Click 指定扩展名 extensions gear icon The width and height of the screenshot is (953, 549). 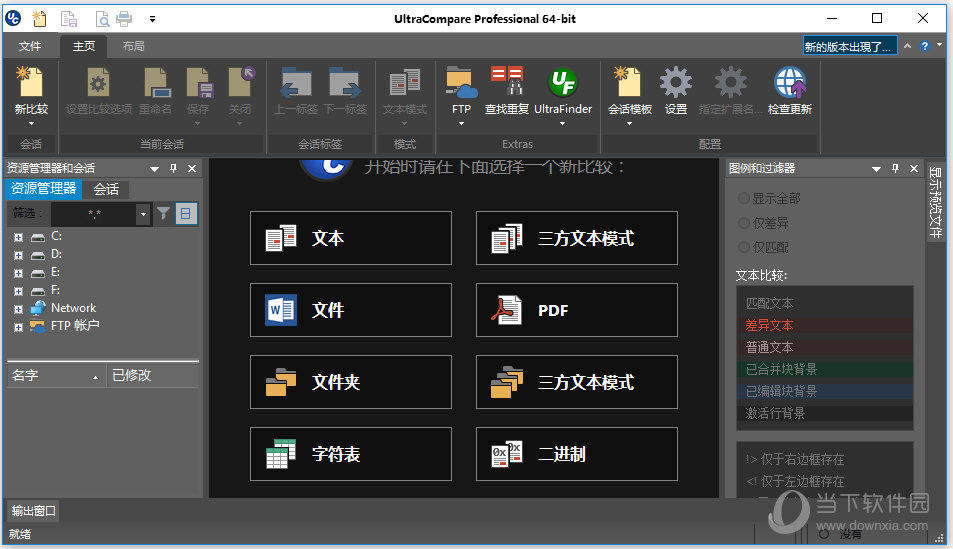(730, 82)
